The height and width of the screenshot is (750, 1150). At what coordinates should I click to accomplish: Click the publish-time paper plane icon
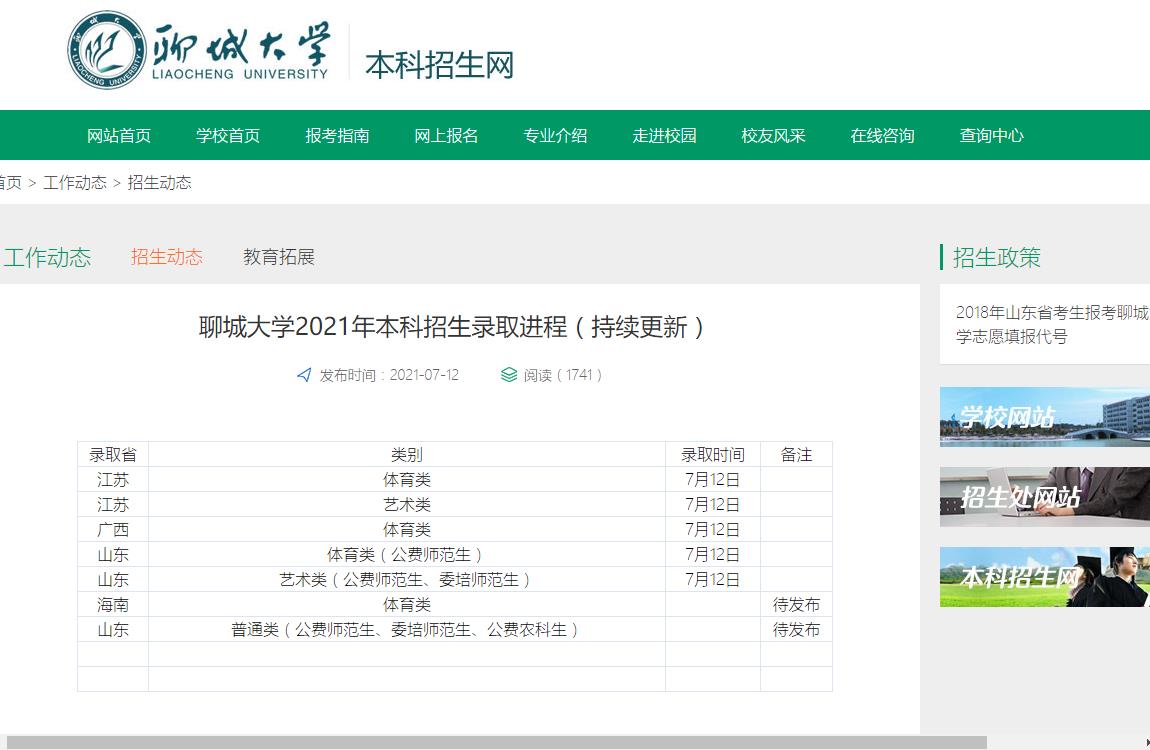[304, 375]
